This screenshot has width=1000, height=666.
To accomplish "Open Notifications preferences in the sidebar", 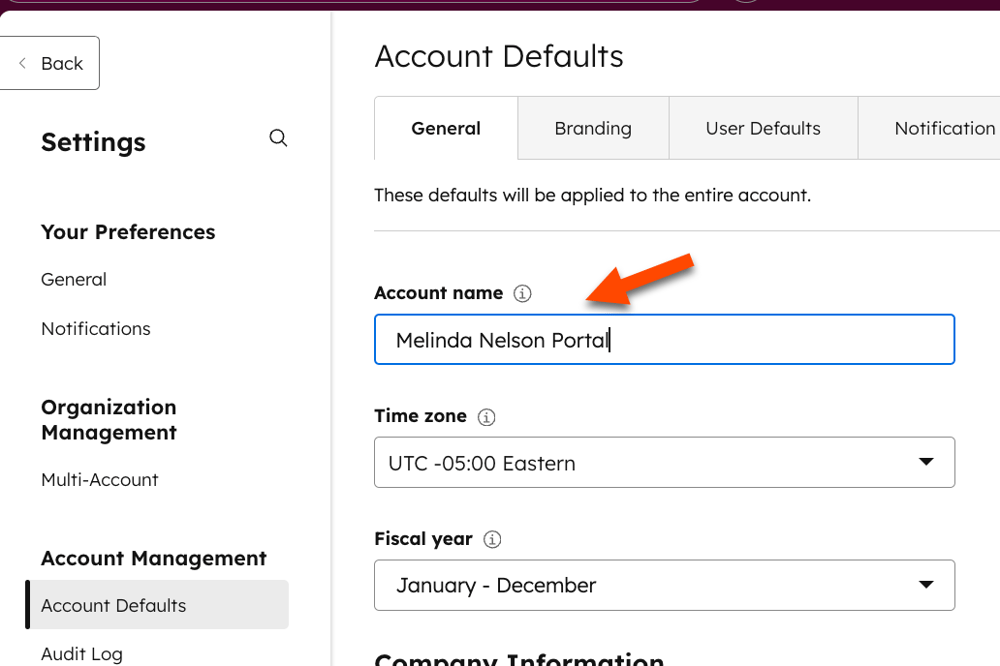I will [95, 328].
